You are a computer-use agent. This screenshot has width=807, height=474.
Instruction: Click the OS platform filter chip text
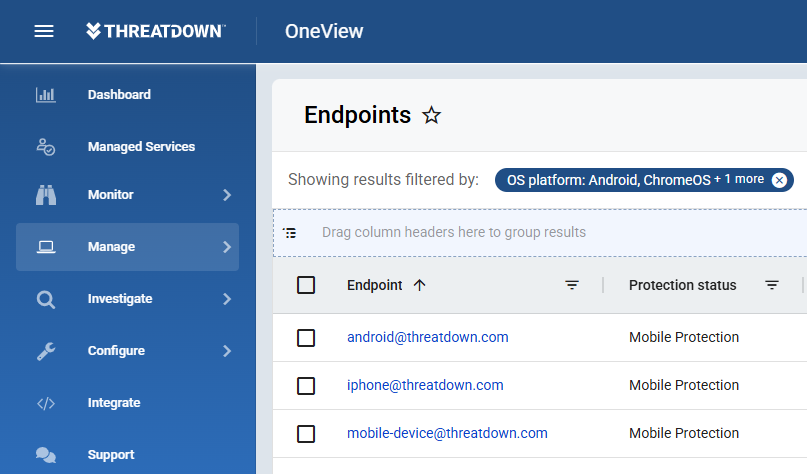[636, 180]
